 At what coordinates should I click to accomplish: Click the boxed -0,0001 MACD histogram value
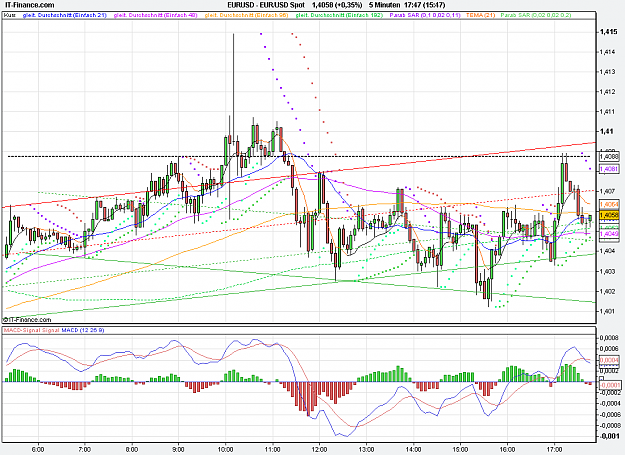tap(609, 385)
